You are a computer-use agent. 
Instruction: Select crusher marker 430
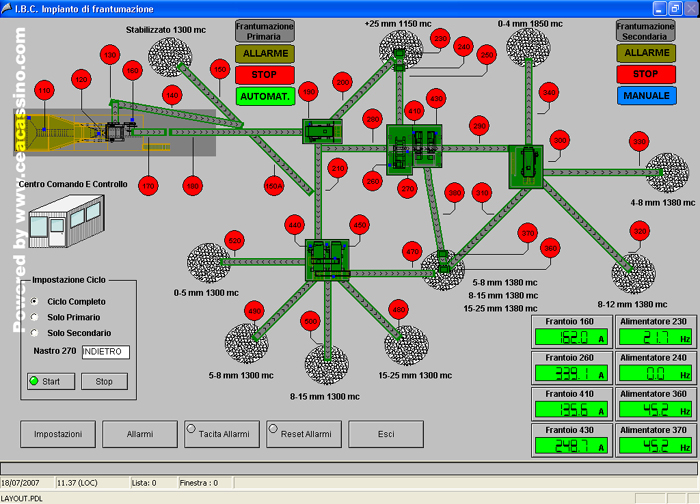pos(436,99)
